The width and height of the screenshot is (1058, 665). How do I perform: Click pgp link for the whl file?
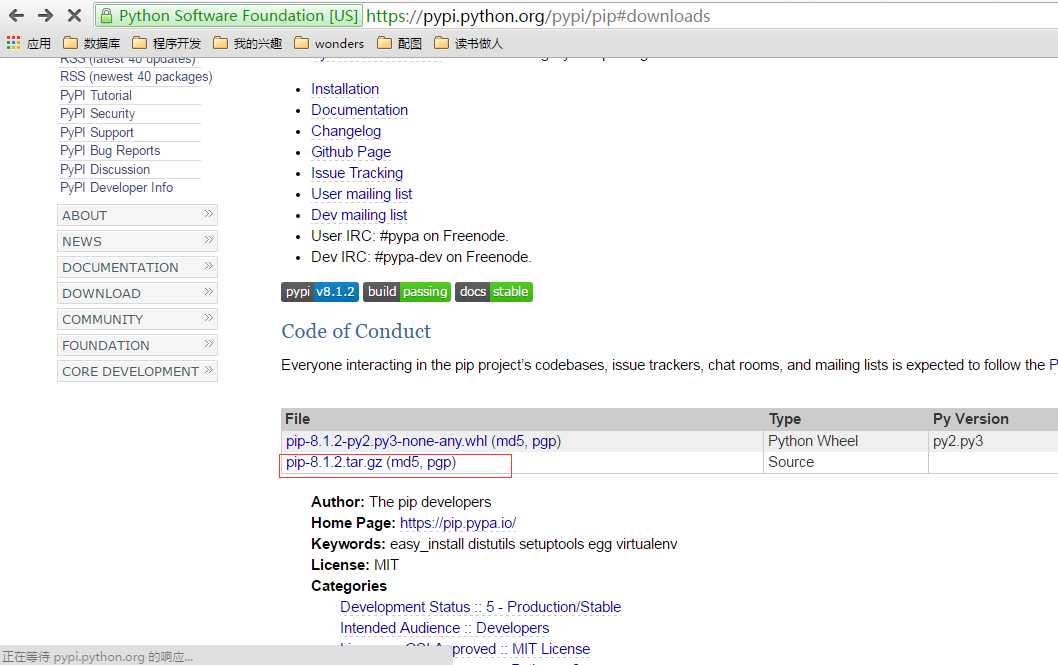click(x=545, y=441)
